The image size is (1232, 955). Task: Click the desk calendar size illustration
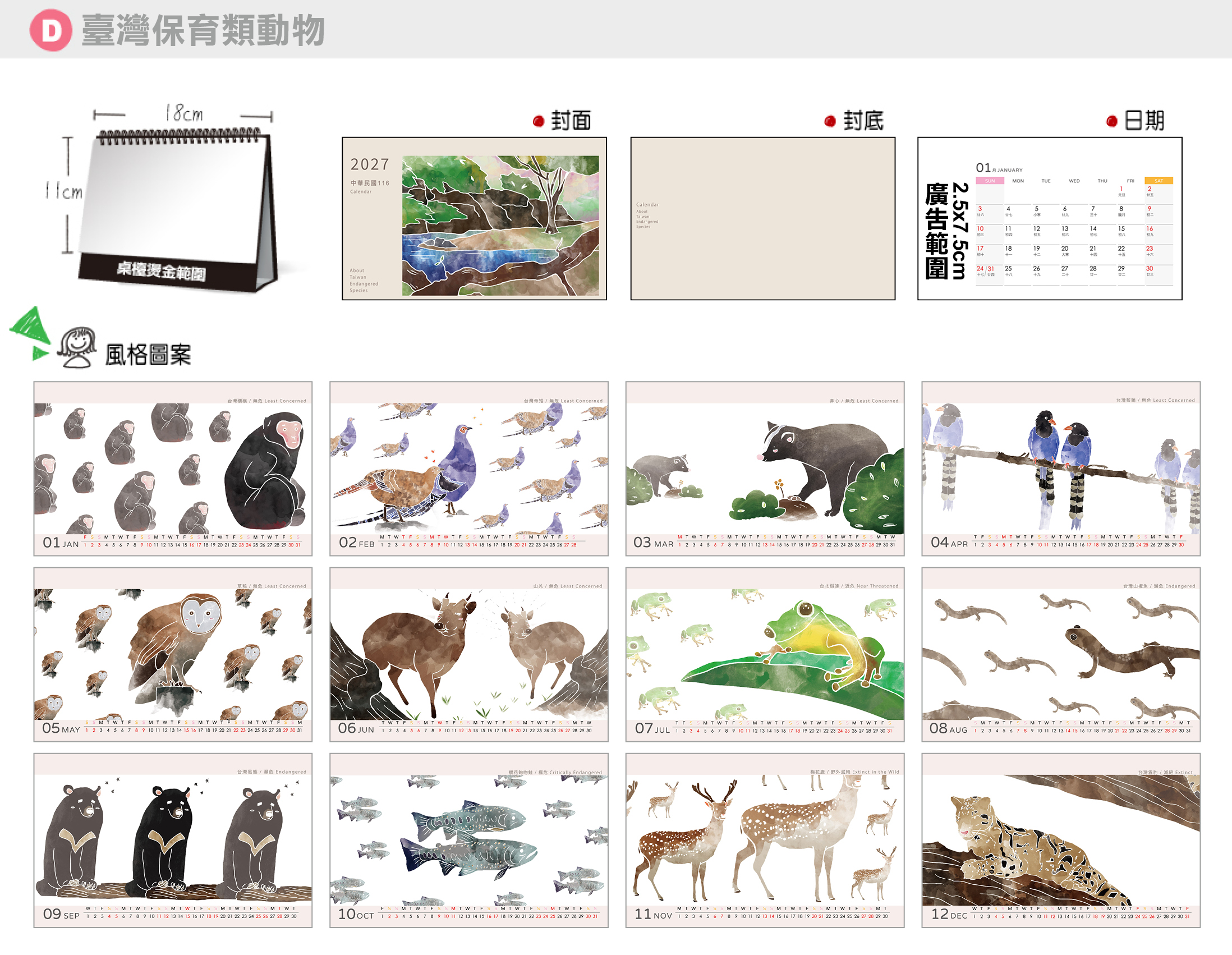click(163, 198)
